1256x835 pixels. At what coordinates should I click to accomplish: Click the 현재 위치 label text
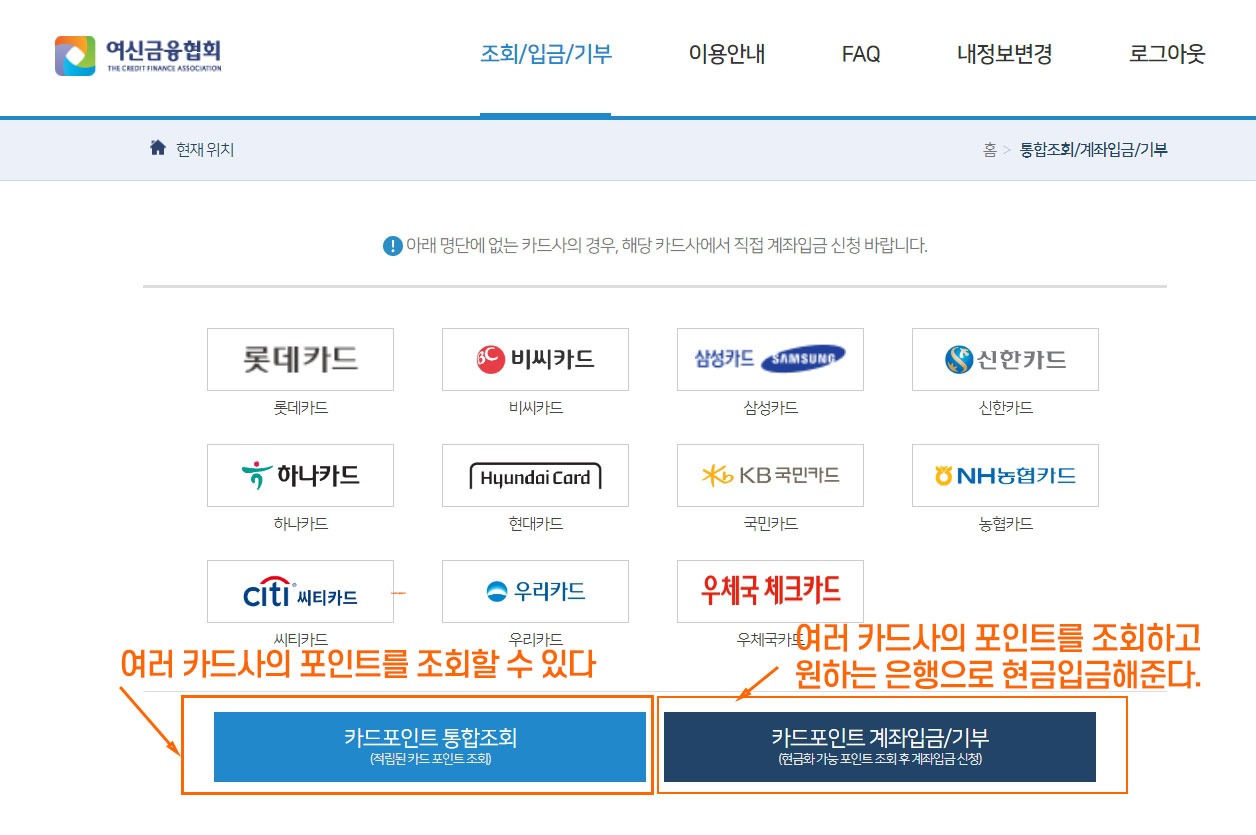[x=205, y=150]
